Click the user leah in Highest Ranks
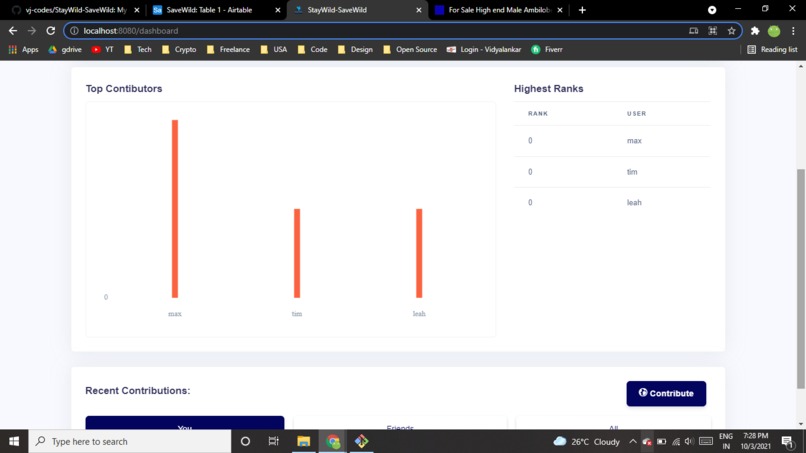Viewport: 806px width, 453px height. pos(634,203)
